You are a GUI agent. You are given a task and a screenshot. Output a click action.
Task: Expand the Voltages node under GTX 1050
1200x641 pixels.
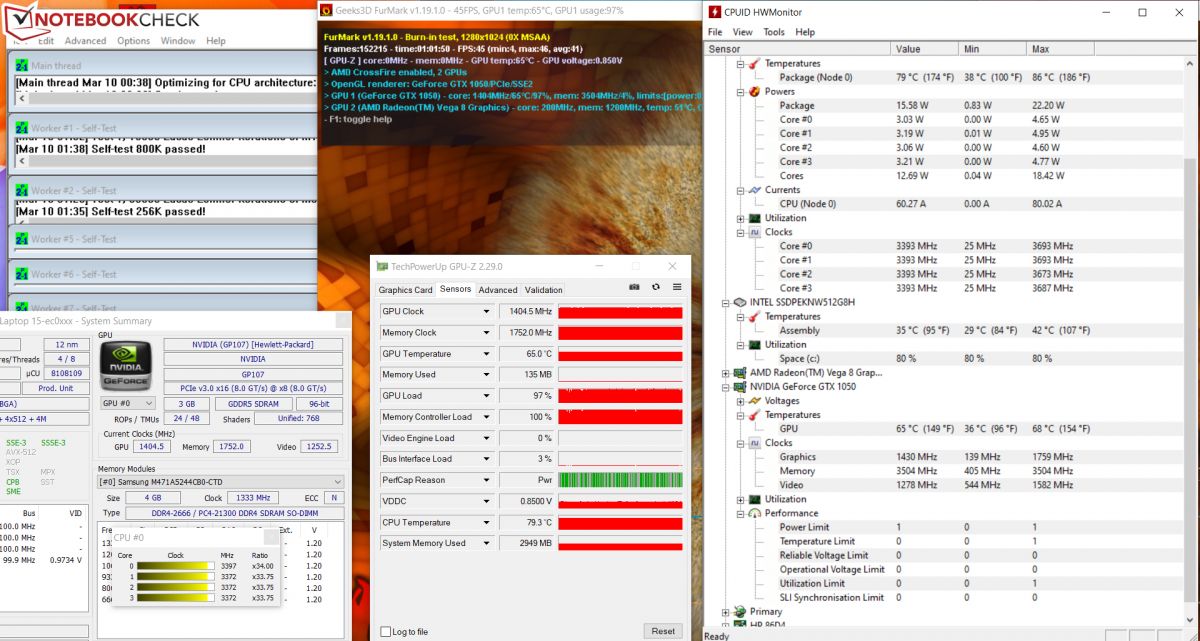click(x=740, y=400)
